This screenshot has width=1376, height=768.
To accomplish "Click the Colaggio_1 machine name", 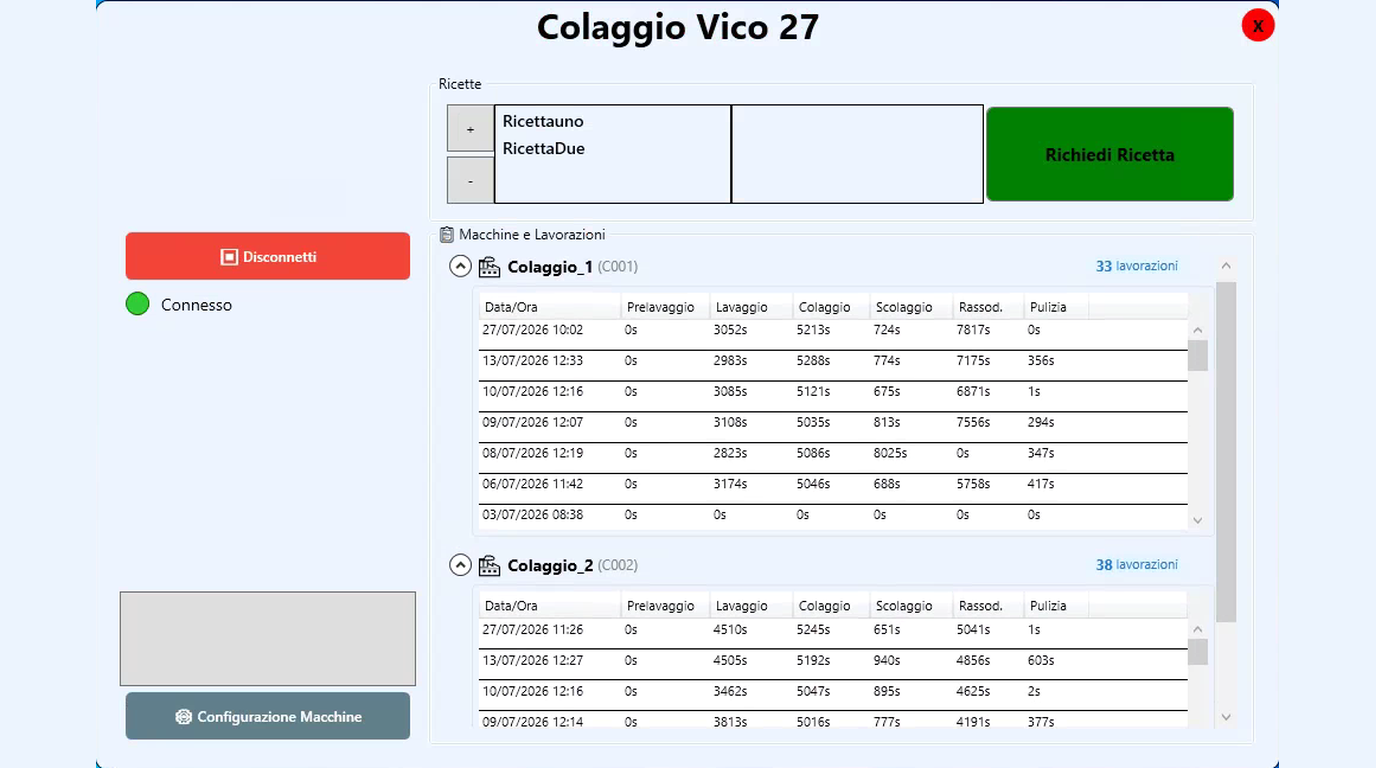I will (x=550, y=267).
